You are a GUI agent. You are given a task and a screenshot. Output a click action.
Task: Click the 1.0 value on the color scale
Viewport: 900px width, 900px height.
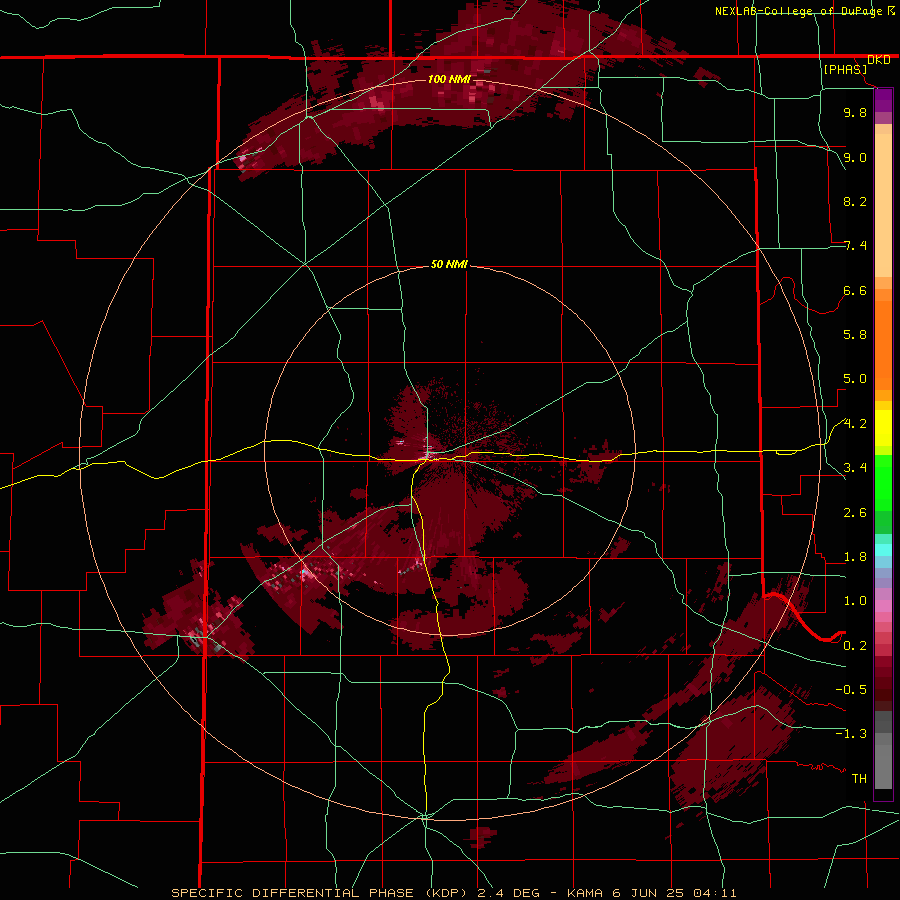(x=855, y=601)
